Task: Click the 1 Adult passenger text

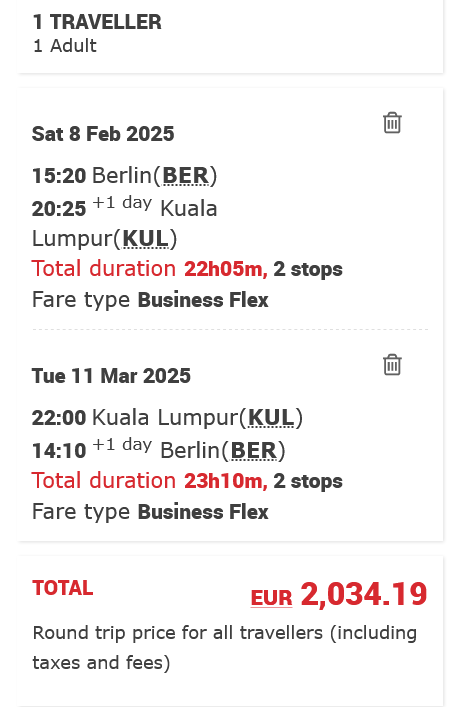Action: pos(65,46)
